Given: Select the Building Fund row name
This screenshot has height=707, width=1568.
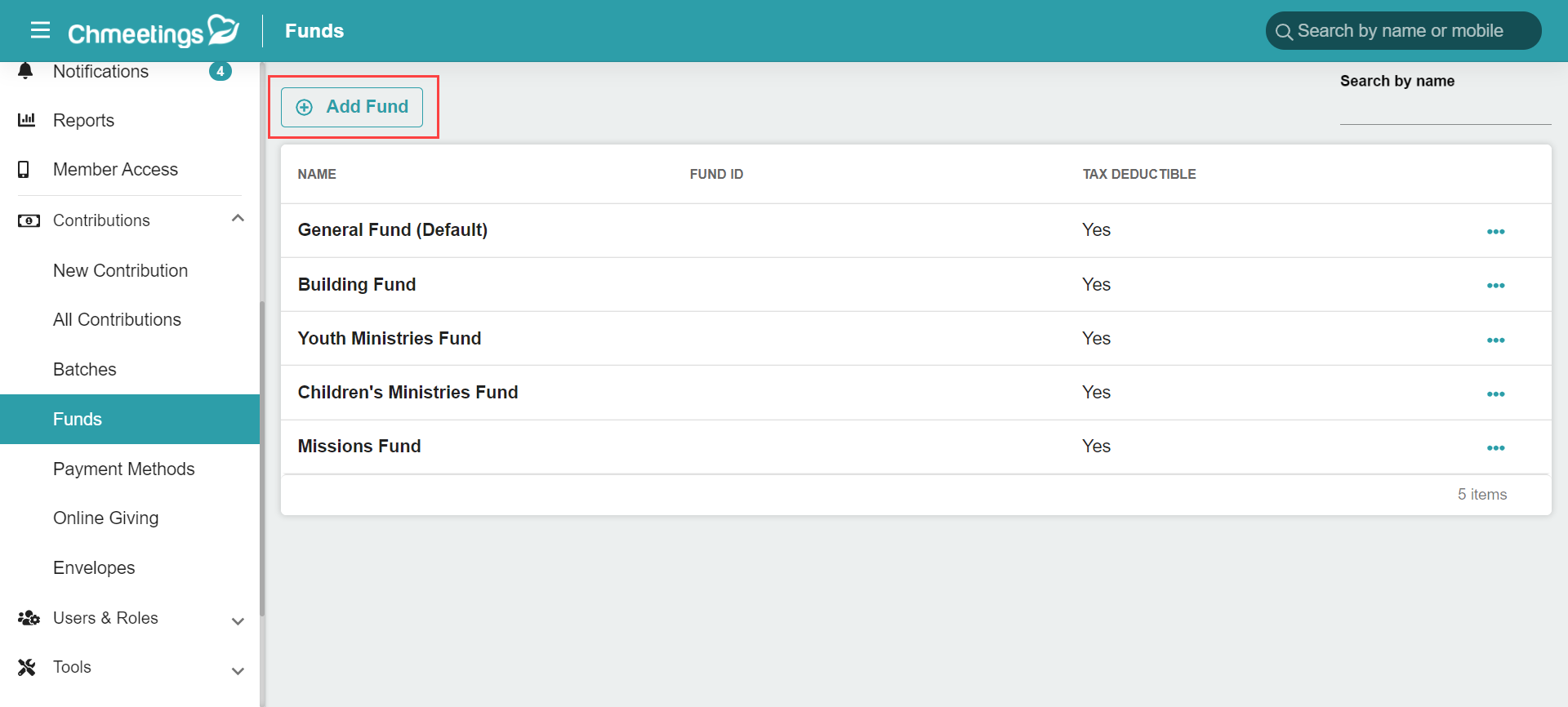Looking at the screenshot, I should [357, 284].
